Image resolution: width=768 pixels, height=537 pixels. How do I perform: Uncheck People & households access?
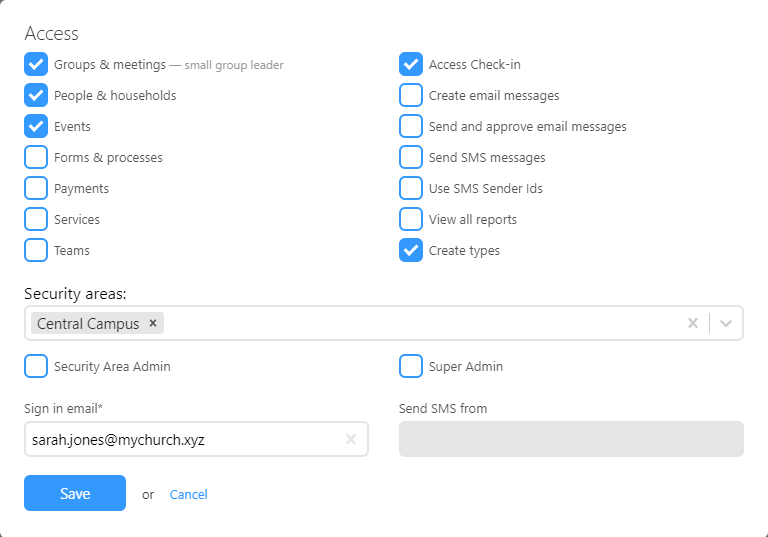[x=36, y=95]
